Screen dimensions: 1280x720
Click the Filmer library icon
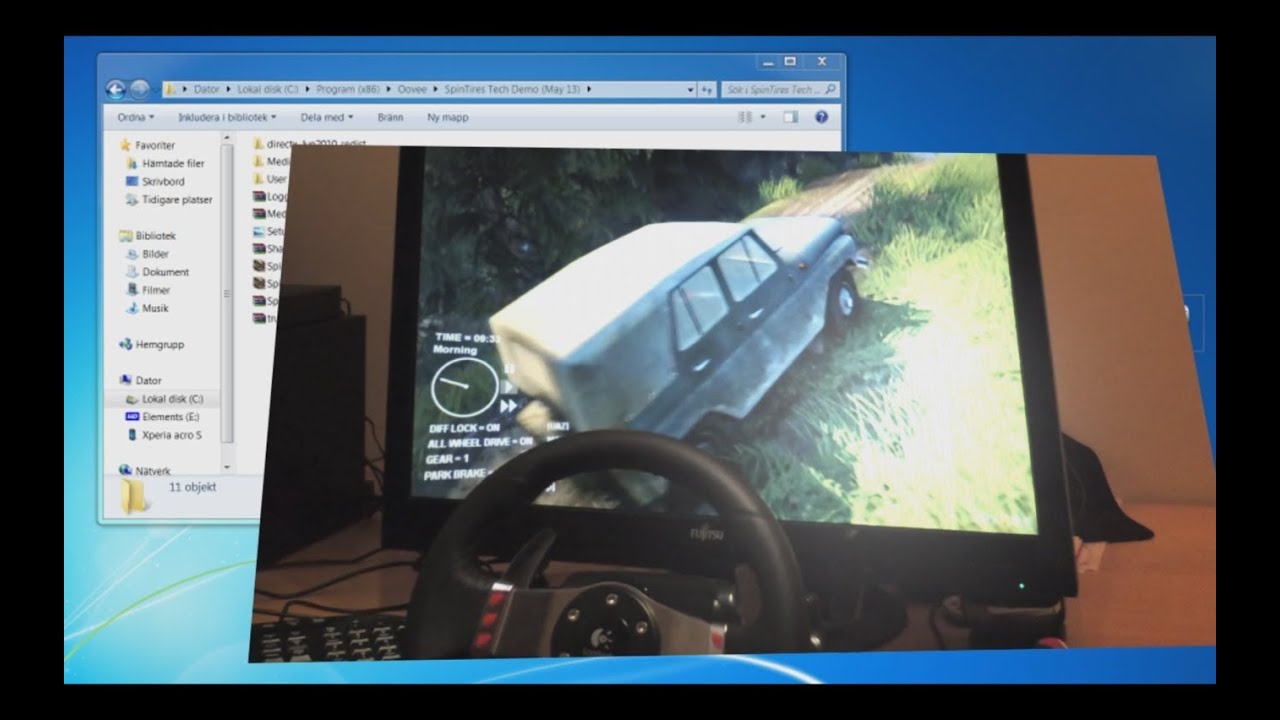pos(132,290)
